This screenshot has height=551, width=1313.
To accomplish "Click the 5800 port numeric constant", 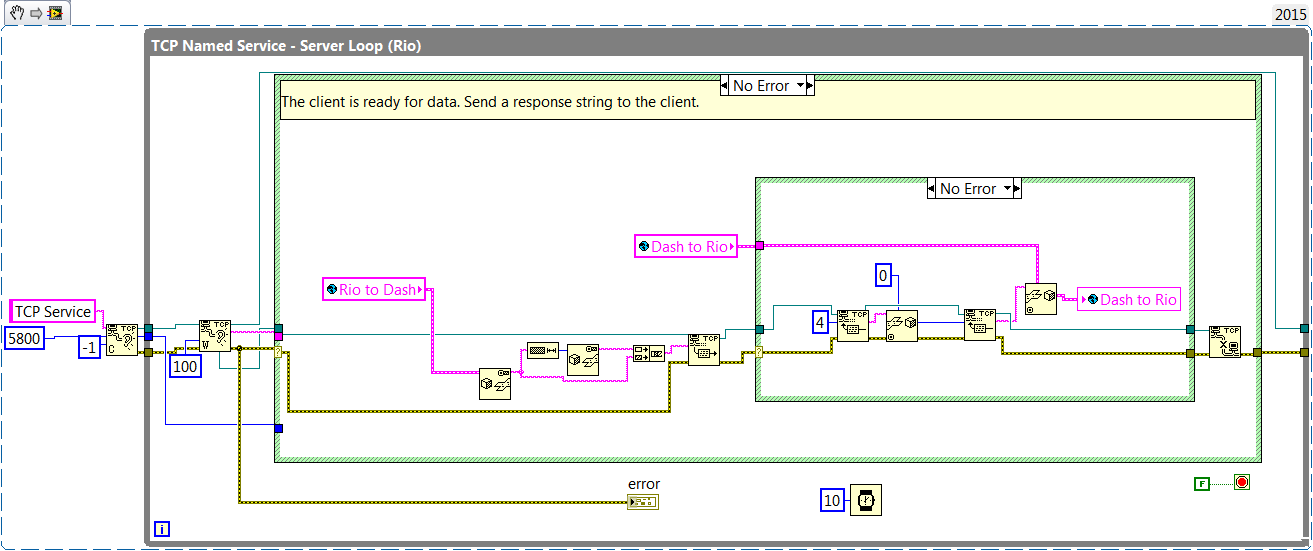I will point(26,338).
